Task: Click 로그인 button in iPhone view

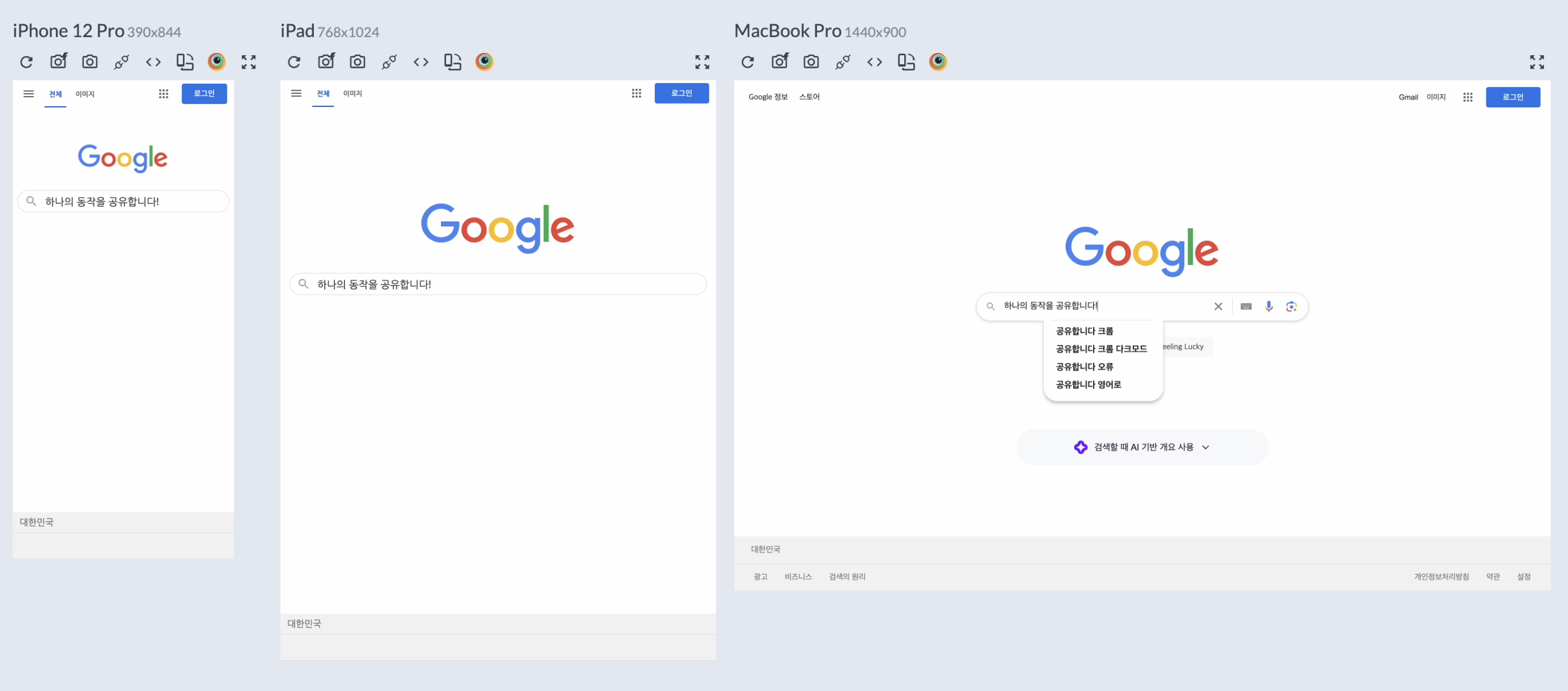Action: 204,94
